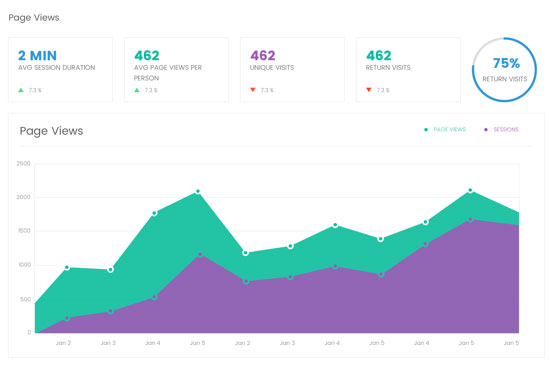Click the red down arrow under Unique Visits
The image size is (550, 365).
pyautogui.click(x=253, y=90)
